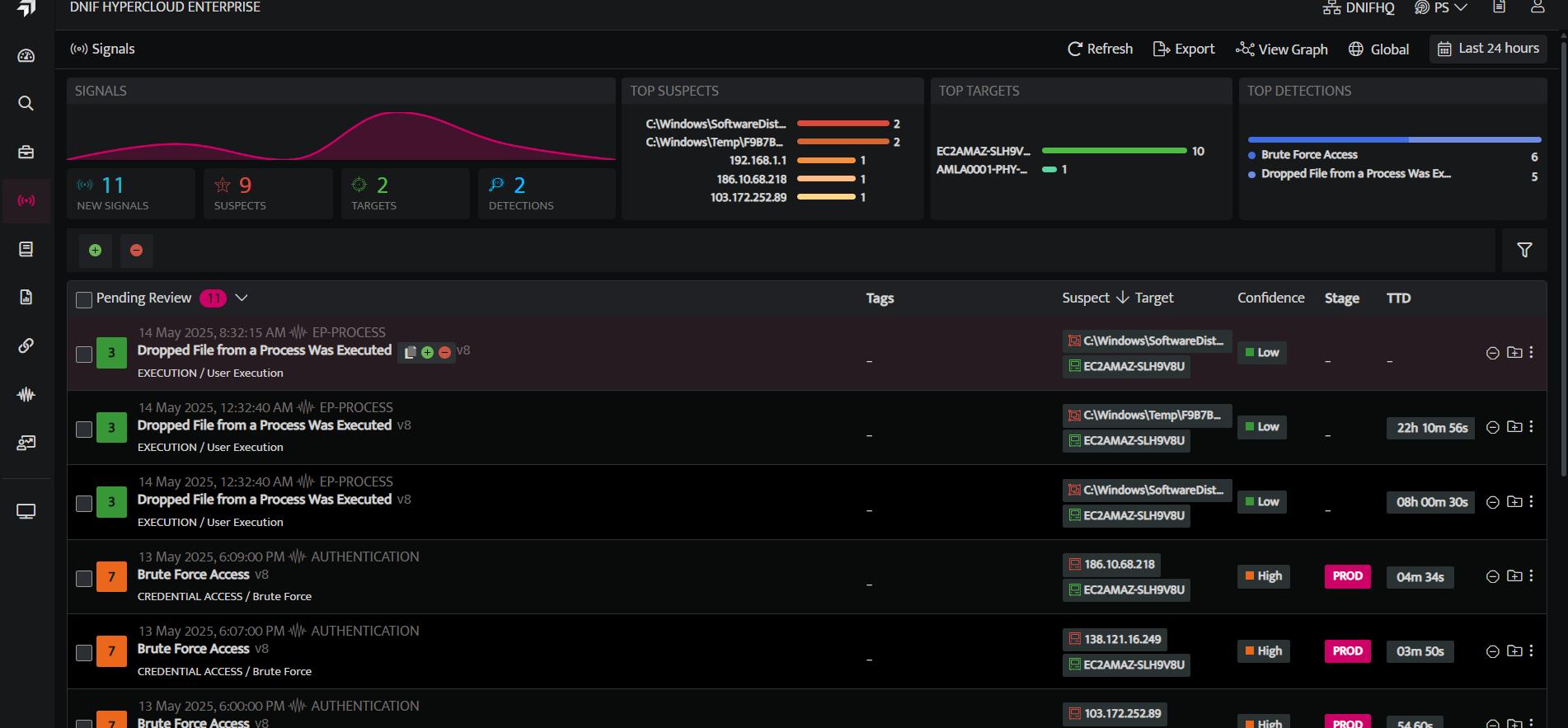Select the Detections summary tile
The height and width of the screenshot is (728, 1568).
click(547, 194)
